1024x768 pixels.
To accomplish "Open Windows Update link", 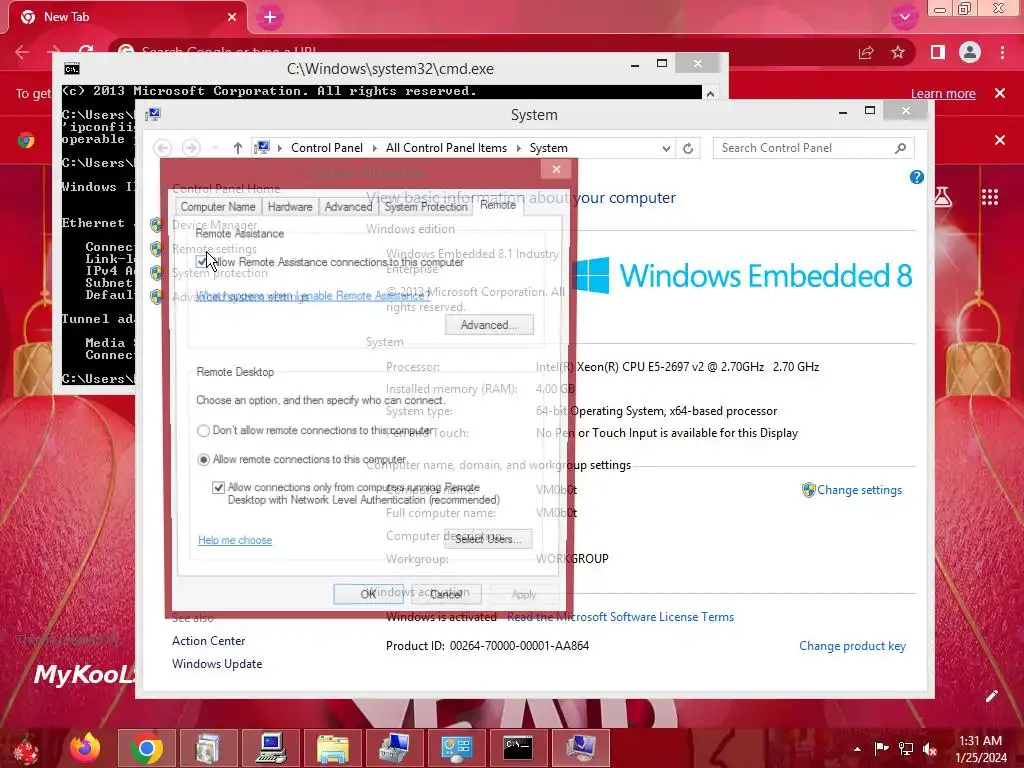I will [x=217, y=664].
